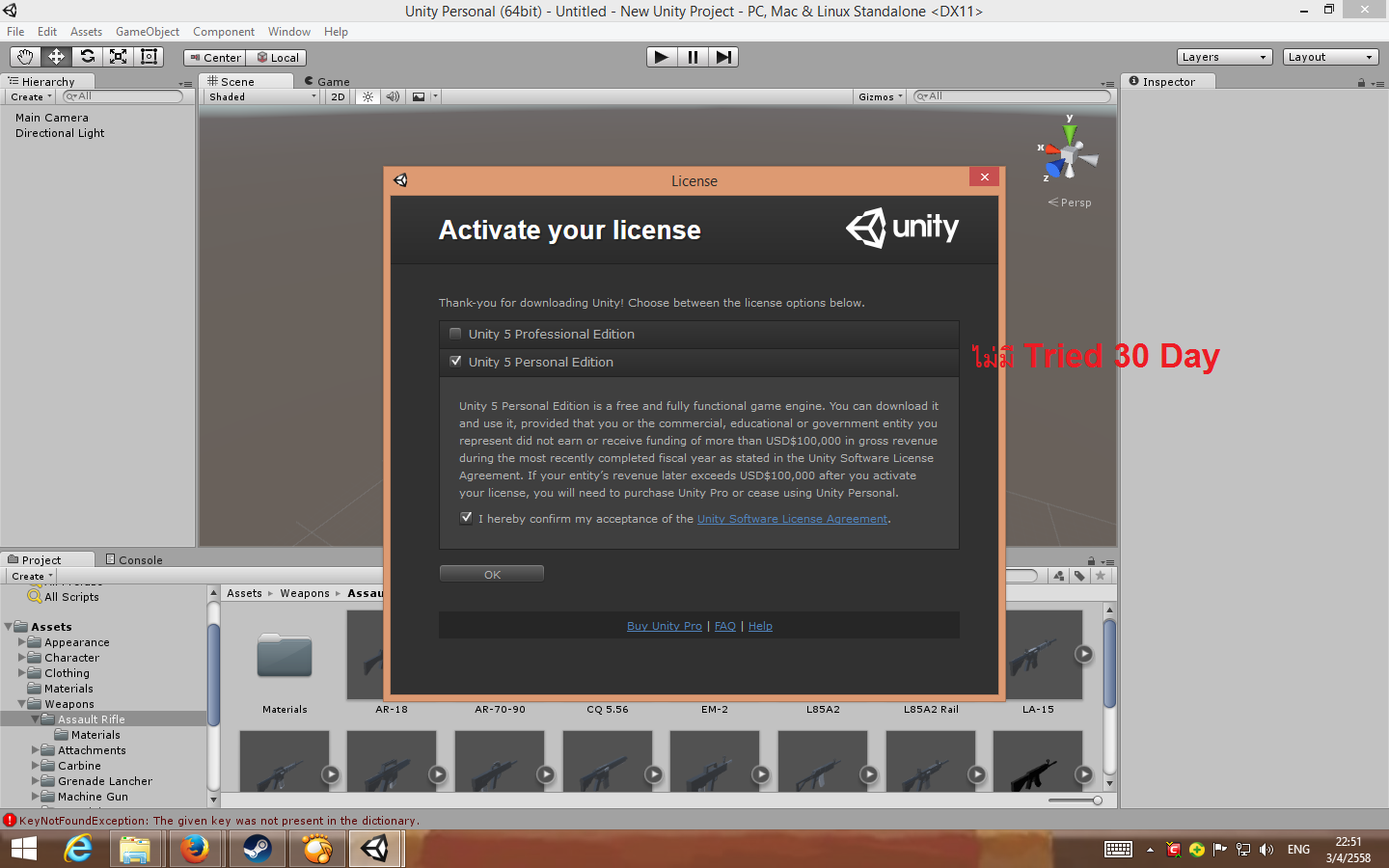Open the Help link in License dialog
Viewport: 1389px width, 868px height.
pos(760,626)
